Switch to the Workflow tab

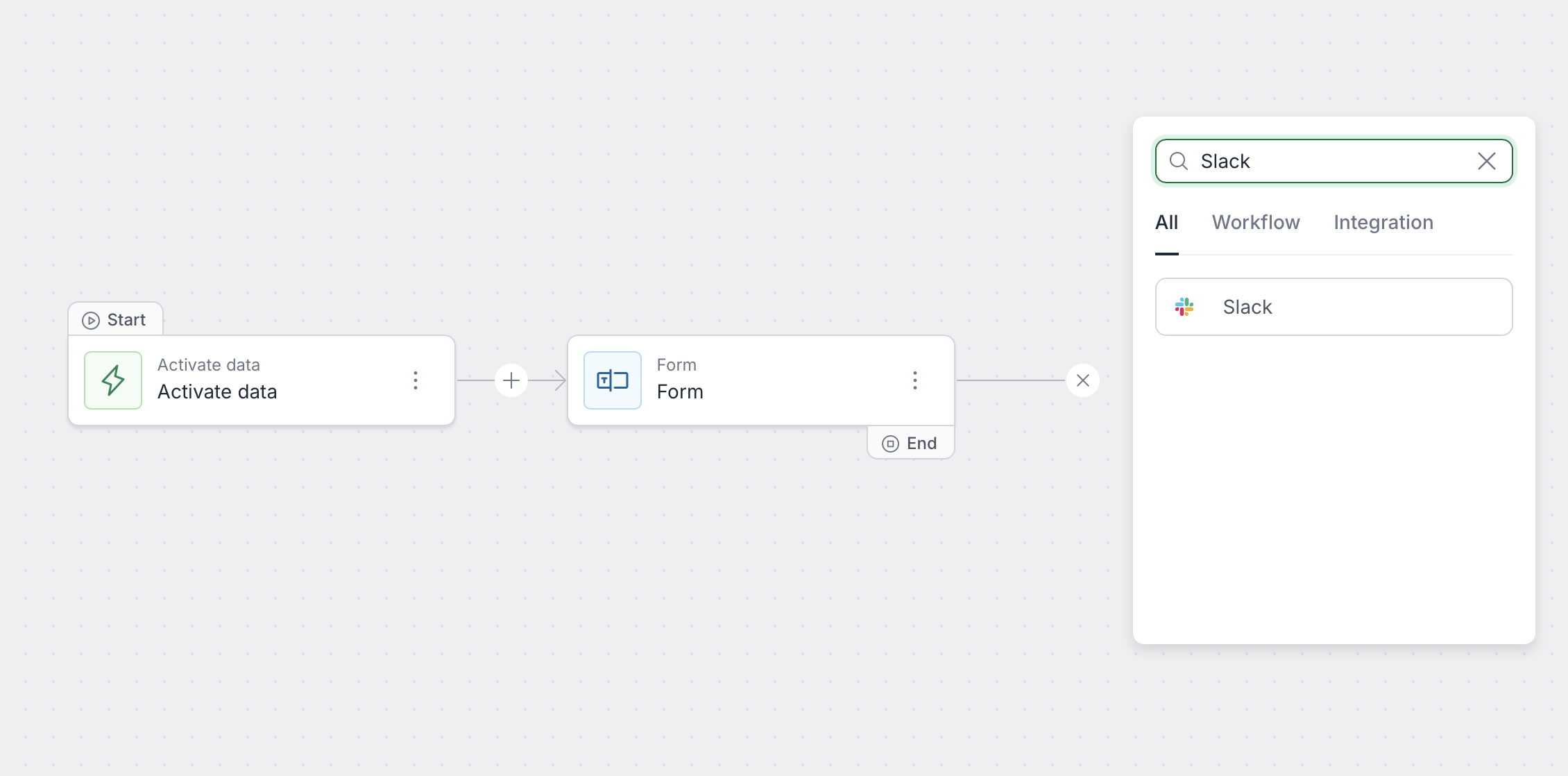point(1256,223)
